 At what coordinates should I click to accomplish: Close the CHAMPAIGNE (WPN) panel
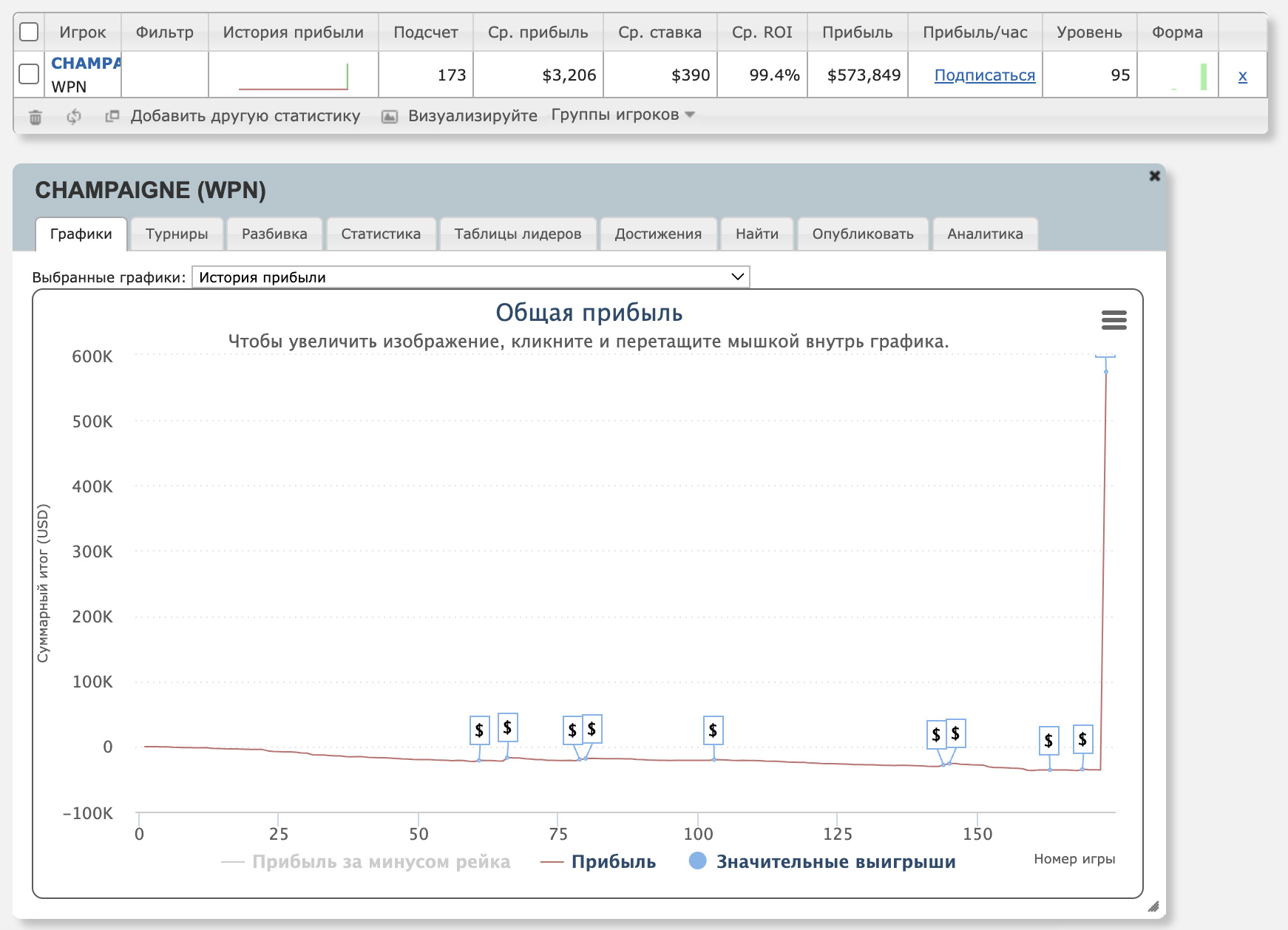pos(1154,176)
